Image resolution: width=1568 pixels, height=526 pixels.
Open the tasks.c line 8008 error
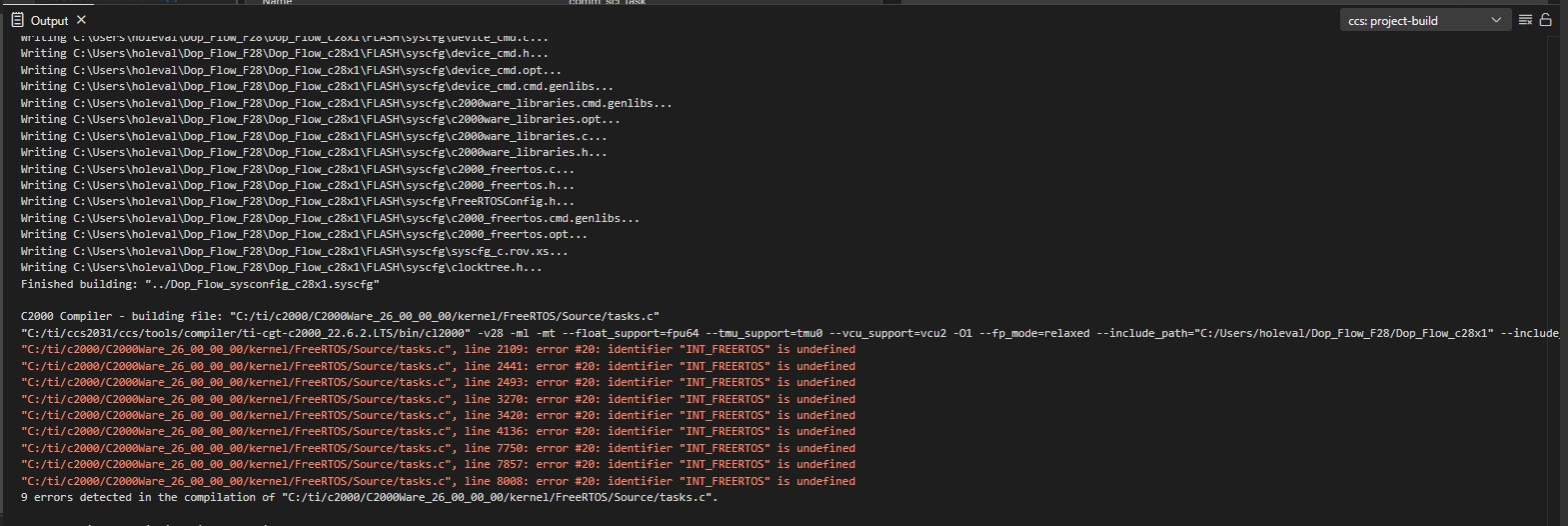pyautogui.click(x=438, y=481)
